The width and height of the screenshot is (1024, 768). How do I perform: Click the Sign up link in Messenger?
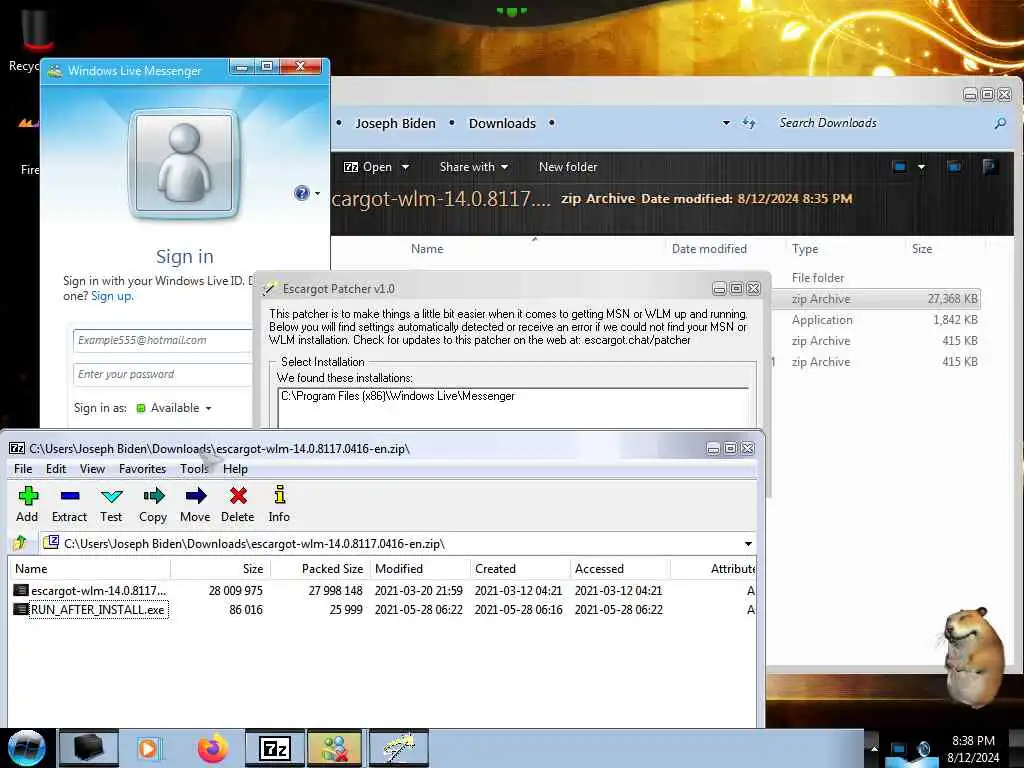coord(112,296)
